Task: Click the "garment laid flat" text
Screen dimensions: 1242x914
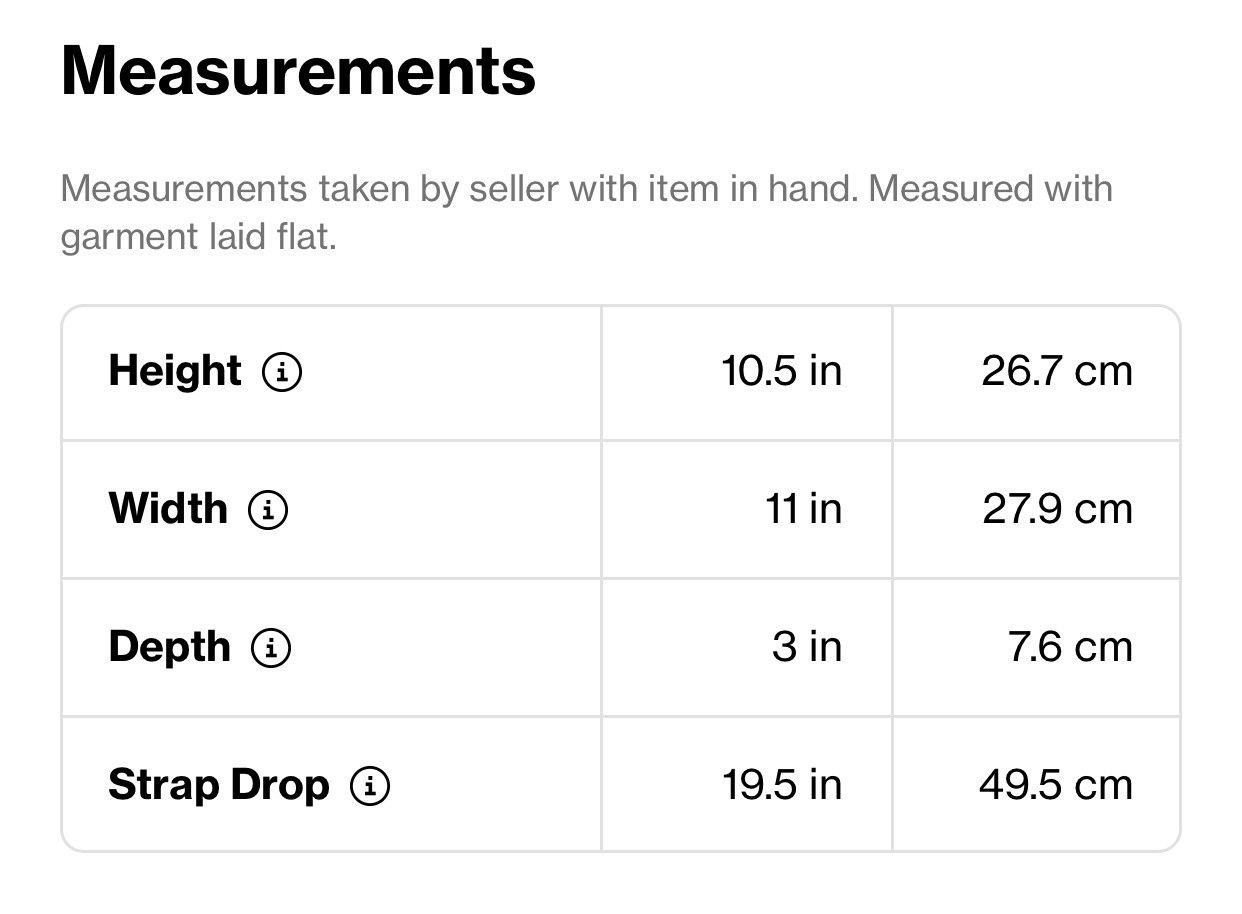Action: pyautogui.click(x=198, y=238)
